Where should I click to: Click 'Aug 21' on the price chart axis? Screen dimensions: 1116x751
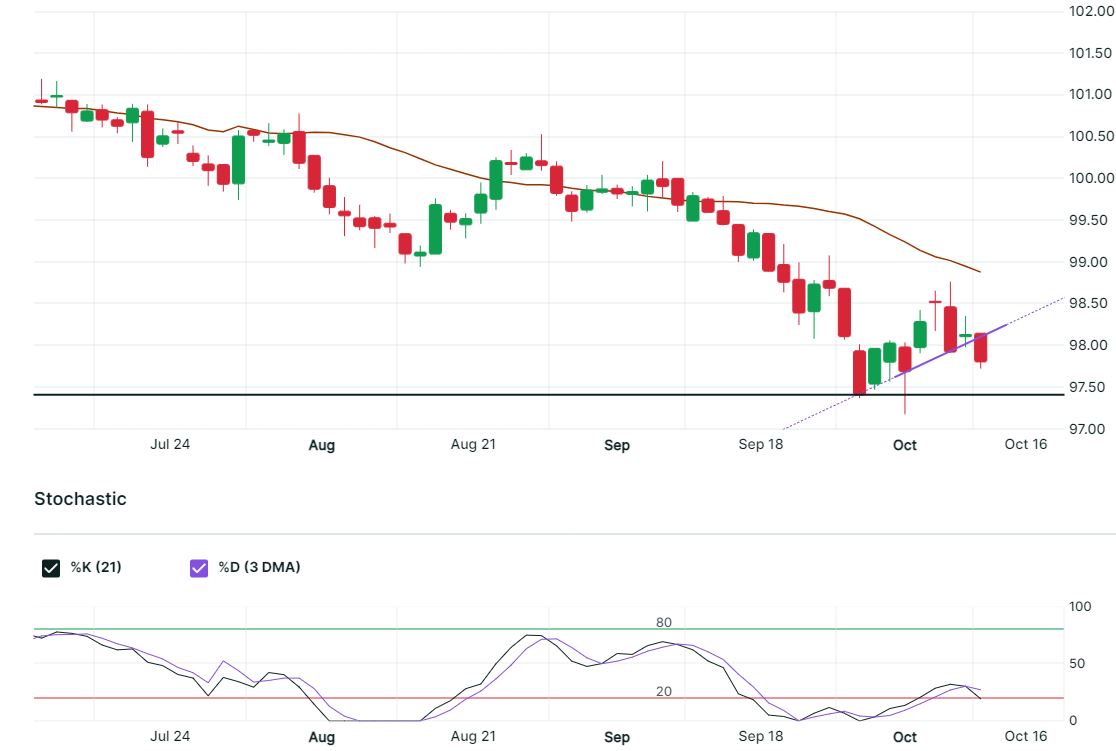point(473,444)
